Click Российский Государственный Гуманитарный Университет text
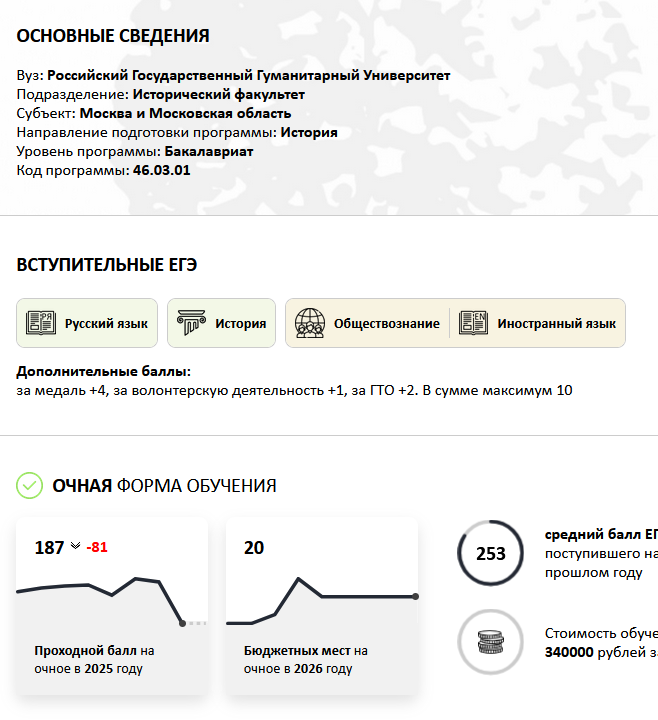 click(248, 75)
